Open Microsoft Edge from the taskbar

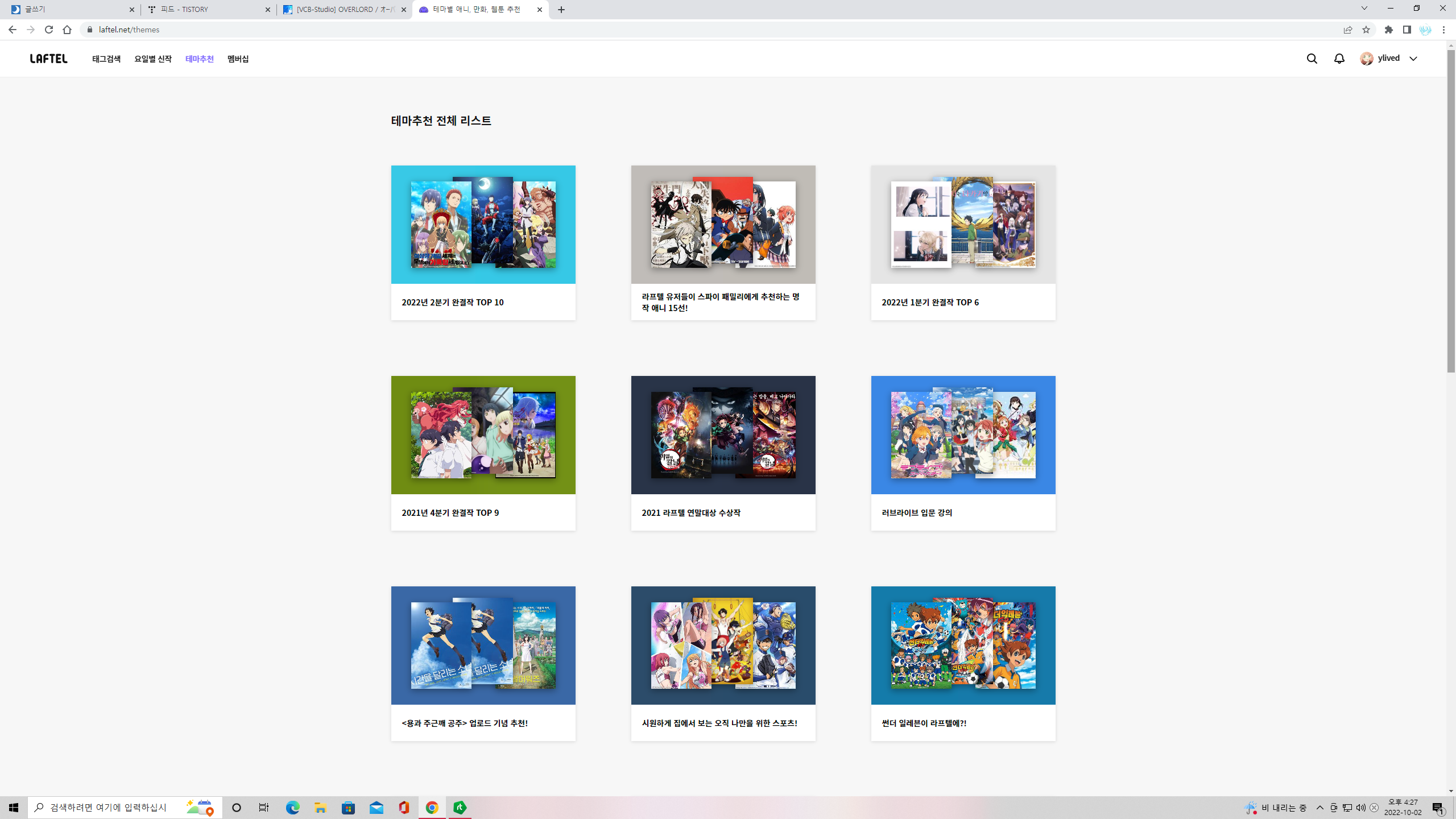(292, 808)
